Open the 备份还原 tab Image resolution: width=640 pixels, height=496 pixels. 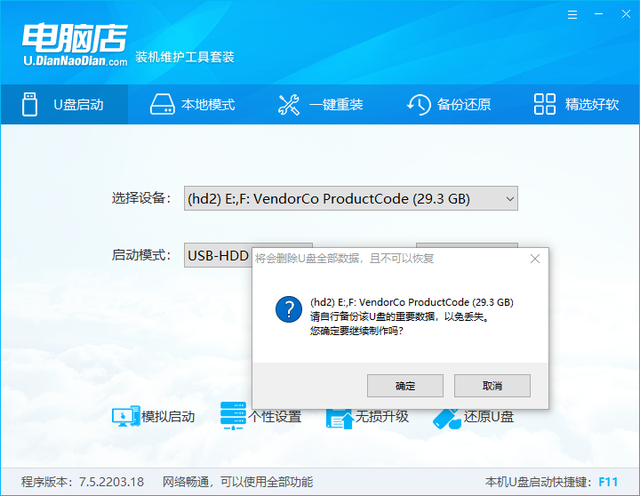[x=448, y=105]
